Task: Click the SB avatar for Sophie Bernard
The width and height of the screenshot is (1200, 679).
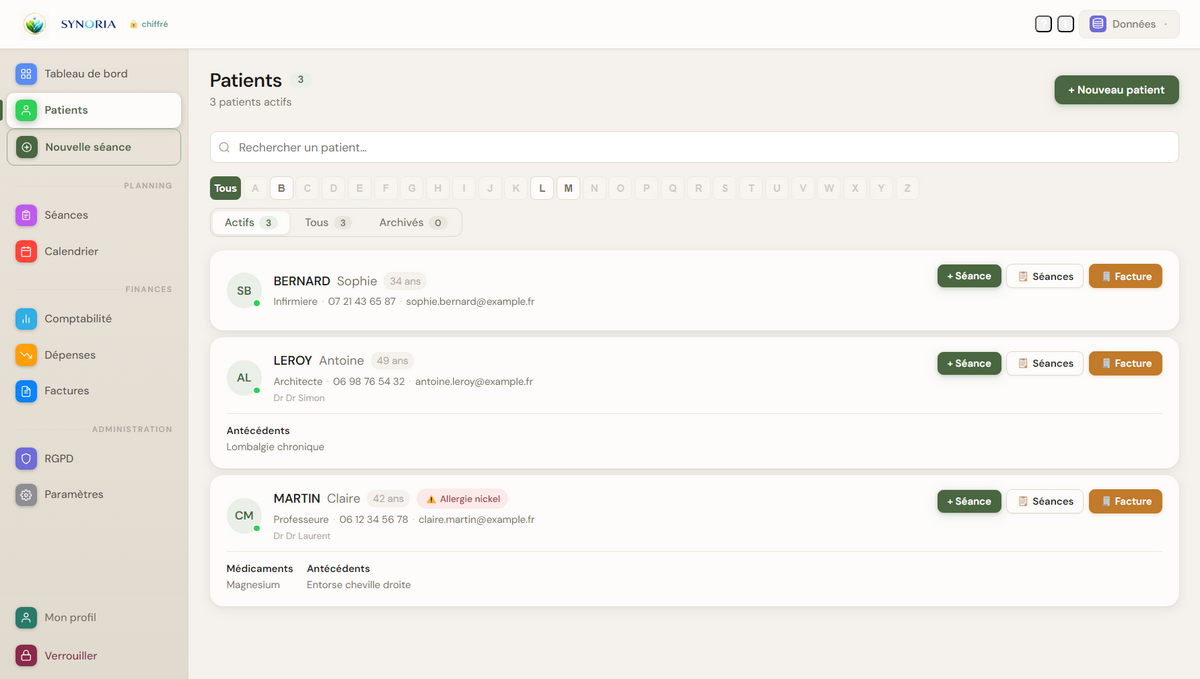Action: (x=244, y=291)
